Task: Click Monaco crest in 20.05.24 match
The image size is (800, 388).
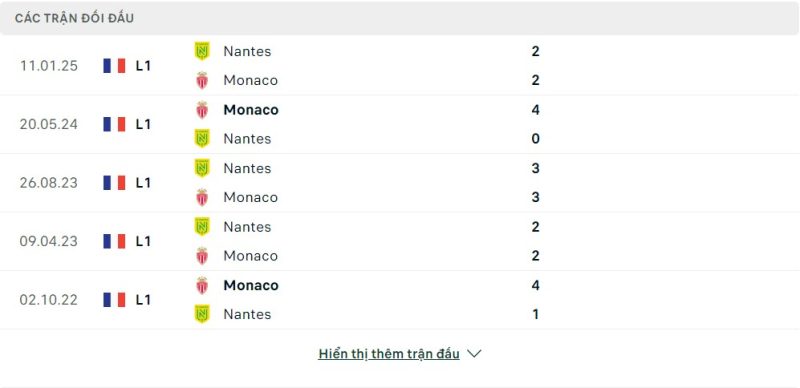Action: (x=202, y=110)
